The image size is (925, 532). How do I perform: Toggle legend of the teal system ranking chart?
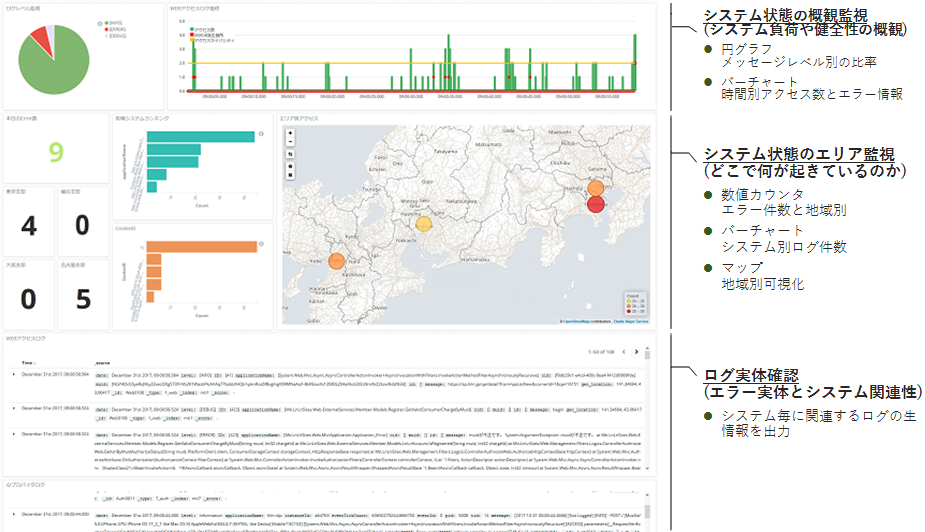262,131
